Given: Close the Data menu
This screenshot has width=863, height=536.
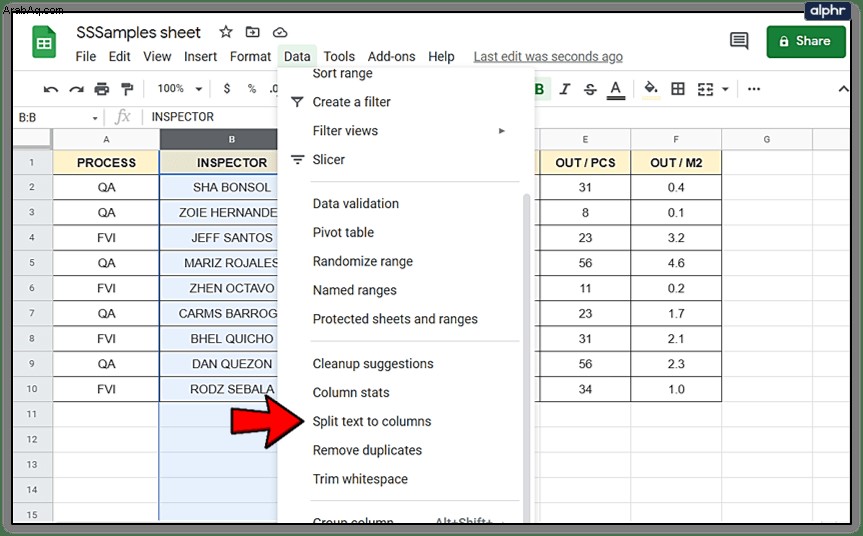Looking at the screenshot, I should click(x=297, y=57).
